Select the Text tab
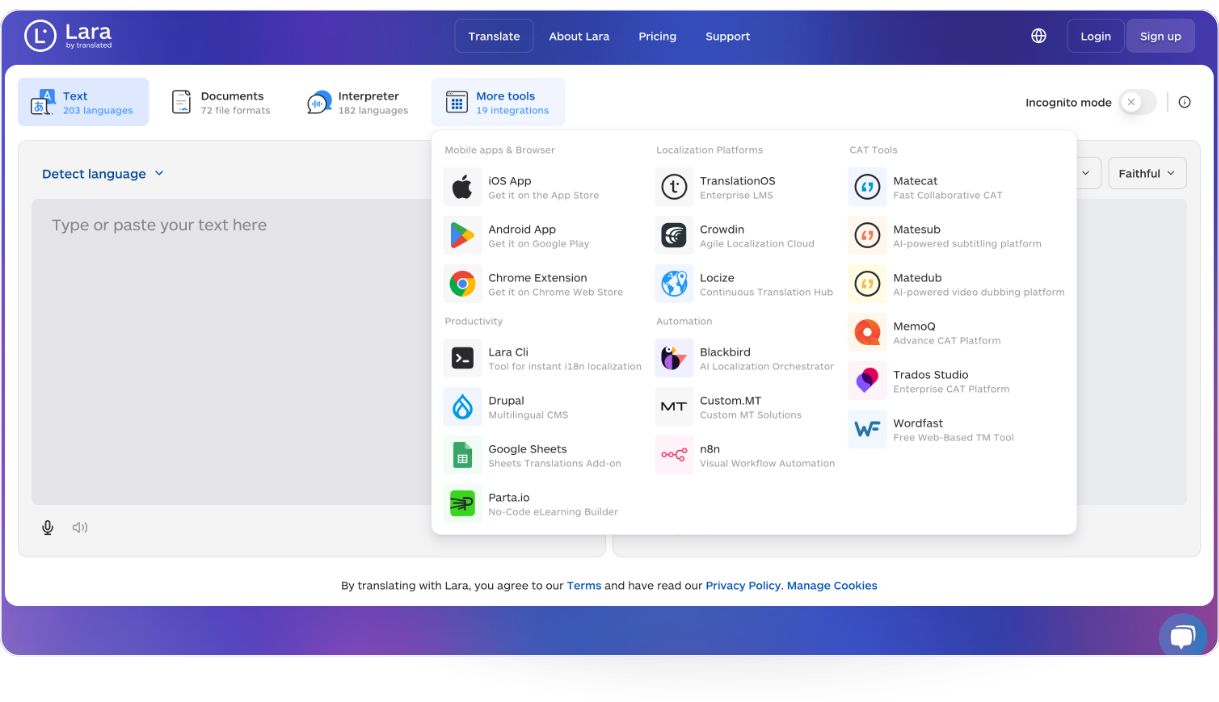The height and width of the screenshot is (702, 1219). (x=83, y=102)
